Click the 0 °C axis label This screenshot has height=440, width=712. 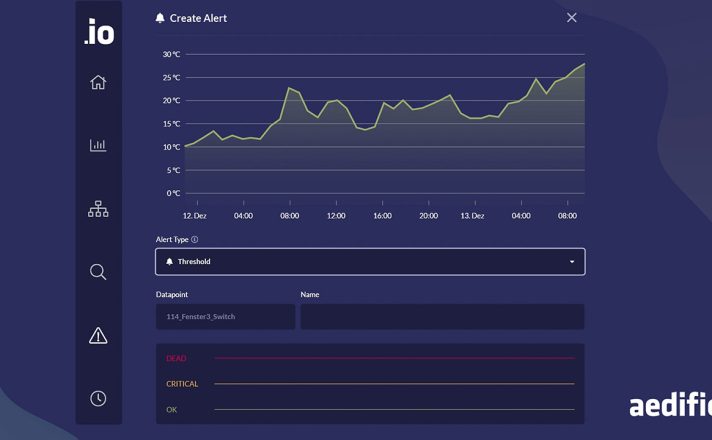173,193
